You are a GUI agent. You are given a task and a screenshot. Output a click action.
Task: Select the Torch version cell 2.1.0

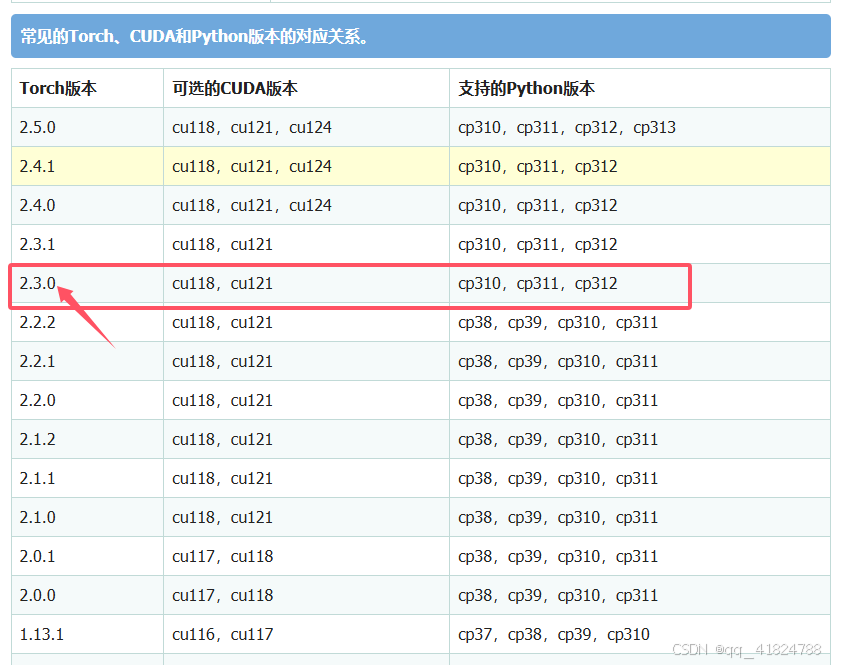[88, 517]
